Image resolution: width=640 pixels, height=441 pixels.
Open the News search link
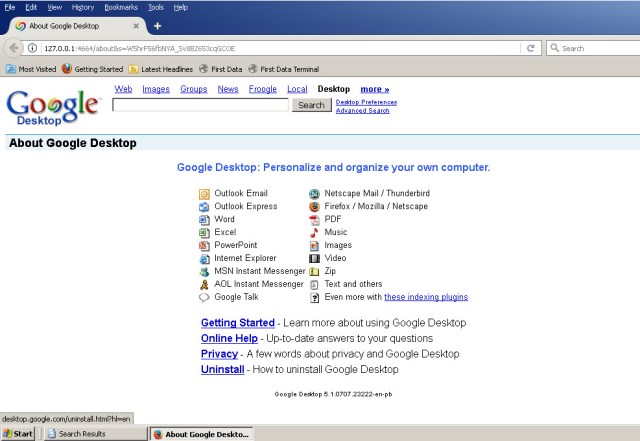[228, 89]
